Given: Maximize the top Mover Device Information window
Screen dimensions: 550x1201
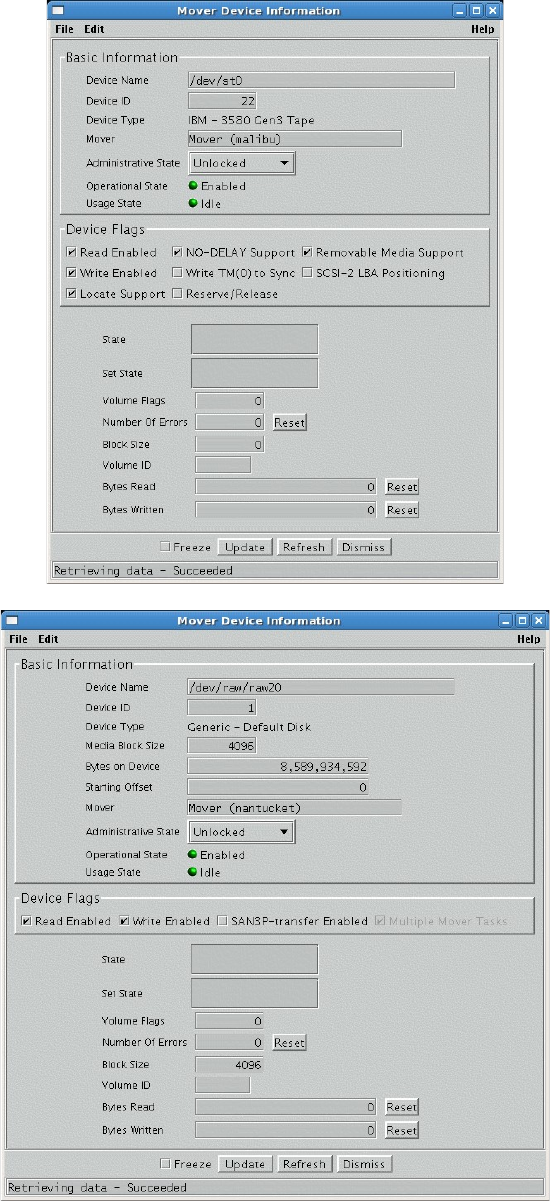Looking at the screenshot, I should click(476, 9).
